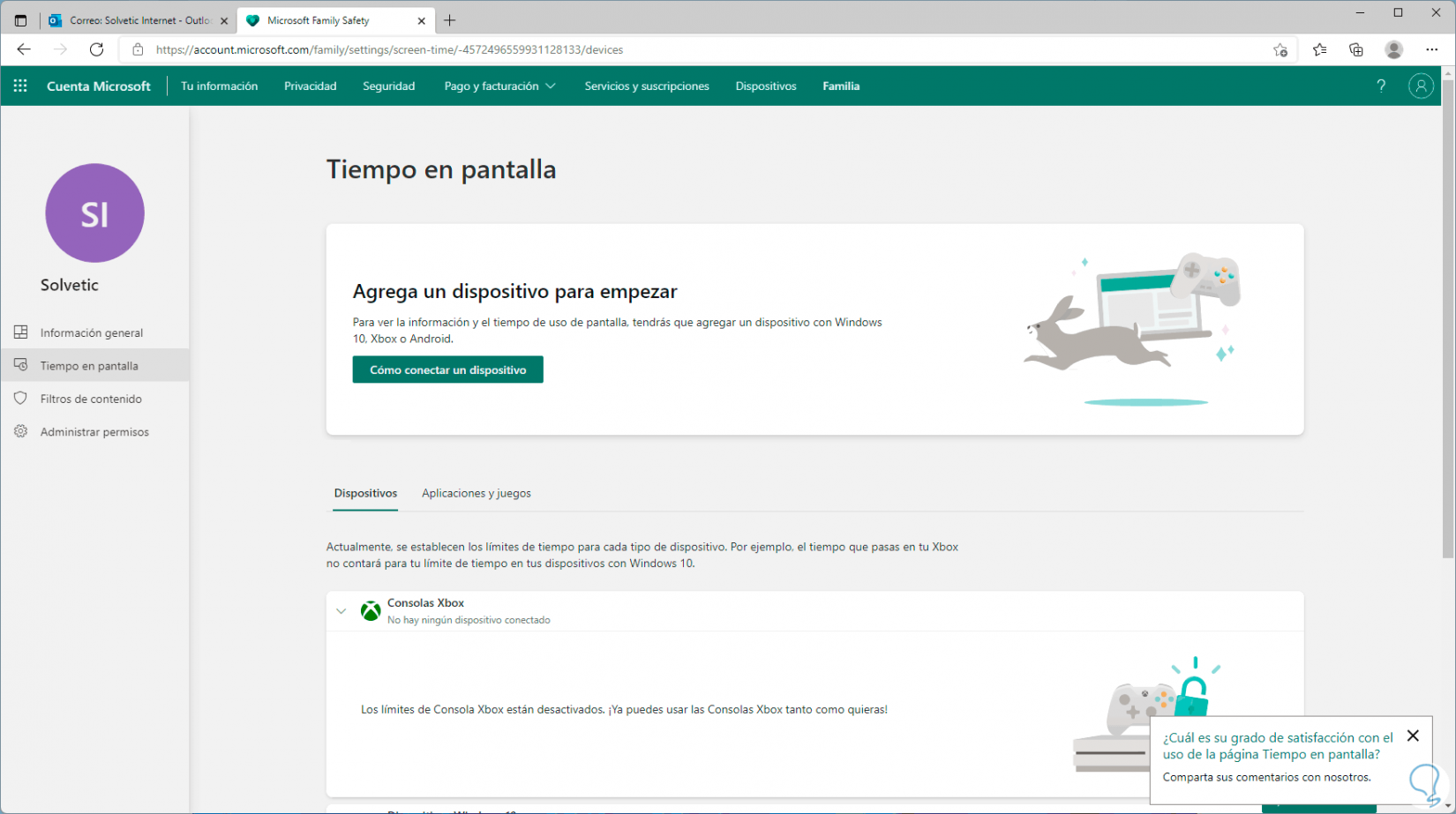The height and width of the screenshot is (814, 1456).
Task: Open the account profile icon in header
Action: [x=1421, y=86]
